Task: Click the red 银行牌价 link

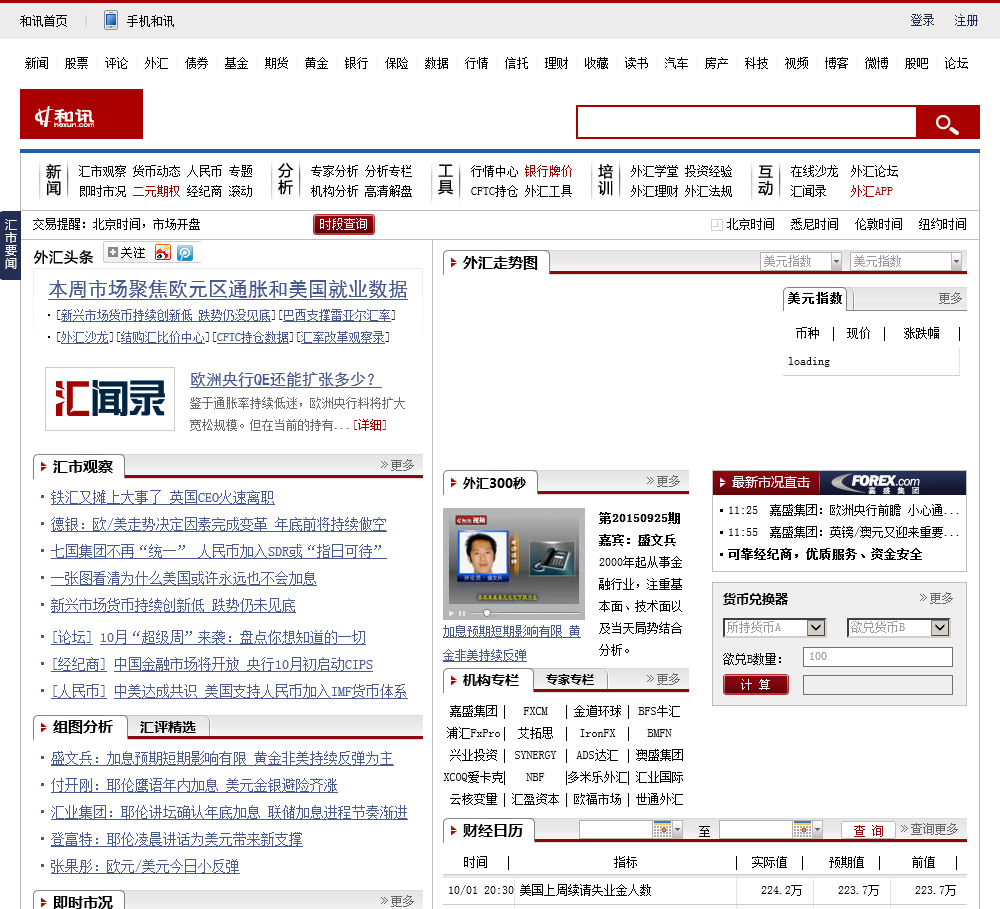Action: pos(548,172)
